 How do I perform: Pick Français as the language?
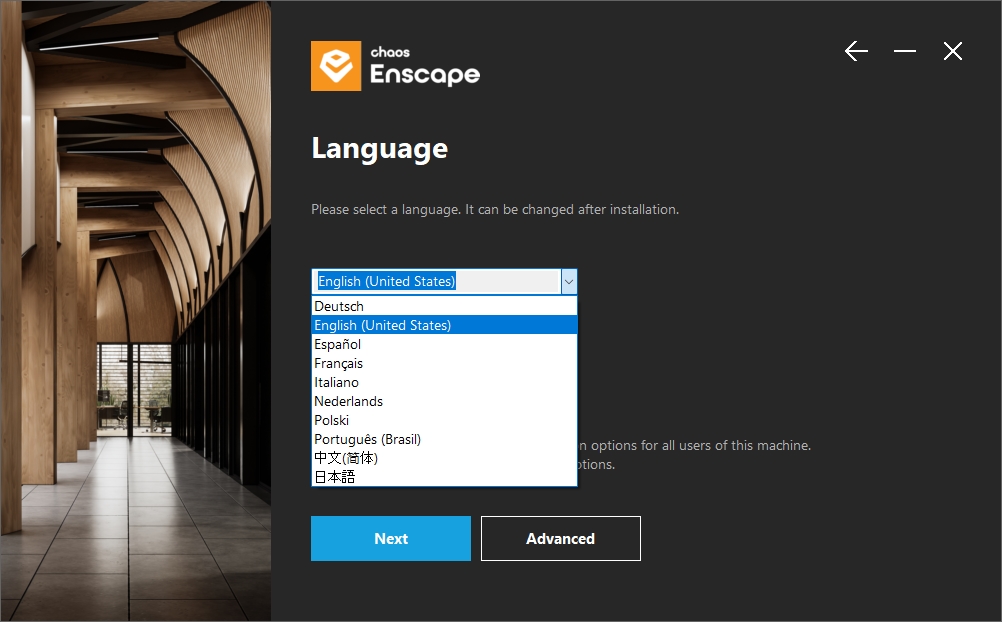pyautogui.click(x=444, y=363)
